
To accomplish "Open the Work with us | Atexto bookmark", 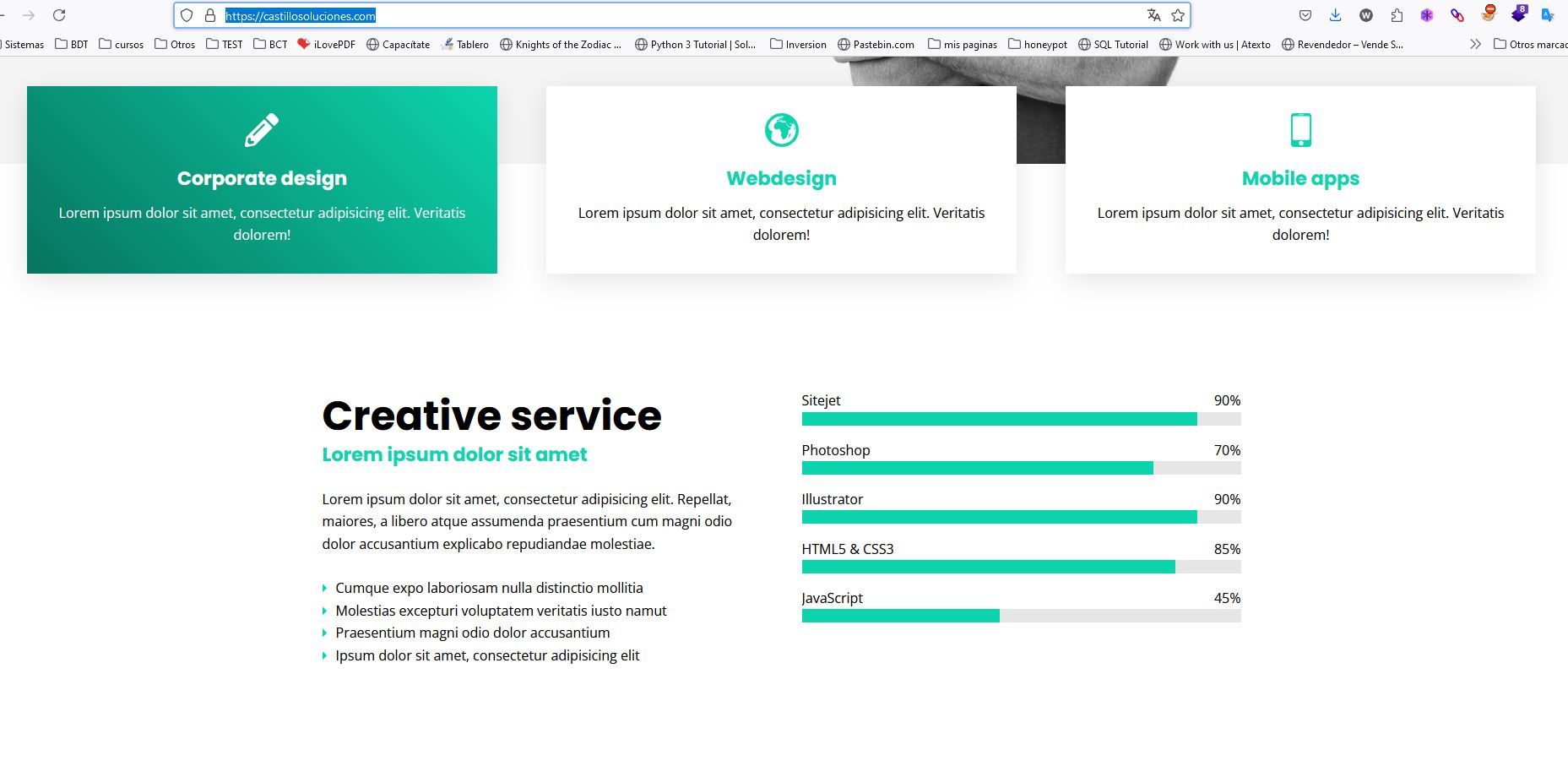I will [x=1215, y=44].
